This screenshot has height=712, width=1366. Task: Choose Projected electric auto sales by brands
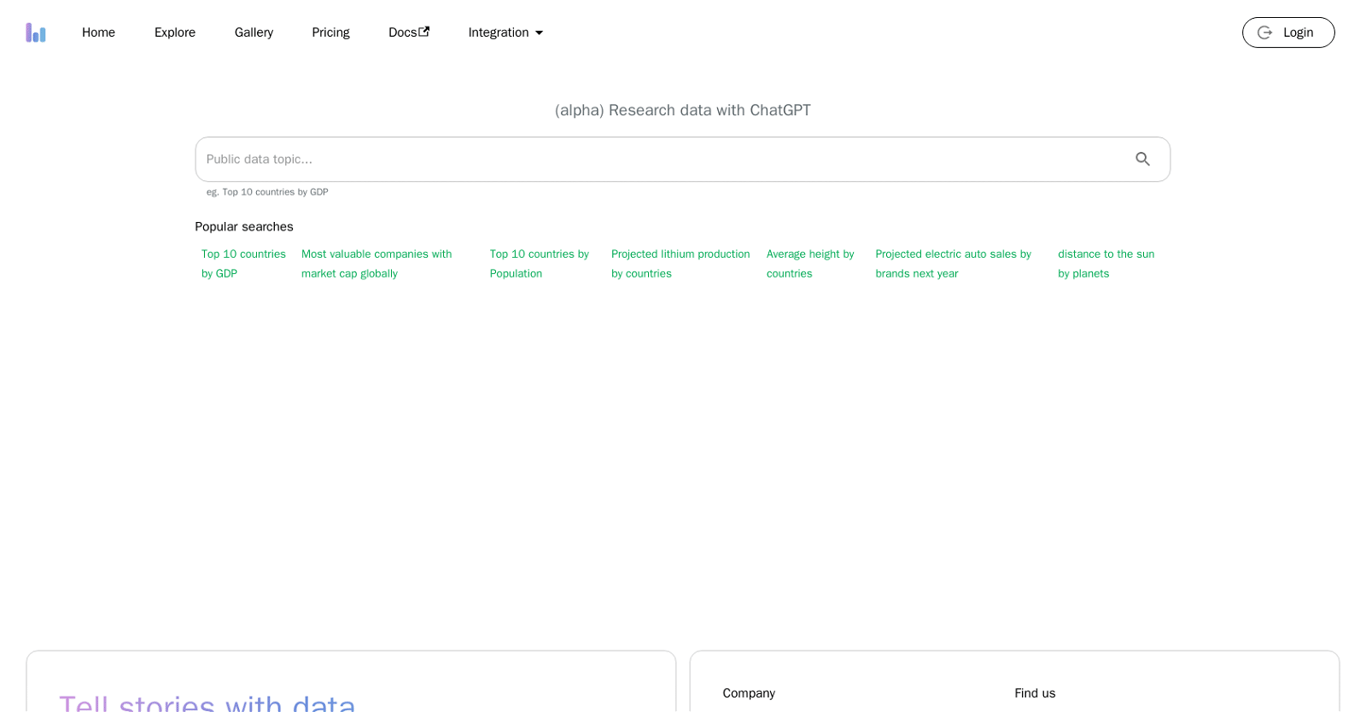pyautogui.click(x=958, y=263)
